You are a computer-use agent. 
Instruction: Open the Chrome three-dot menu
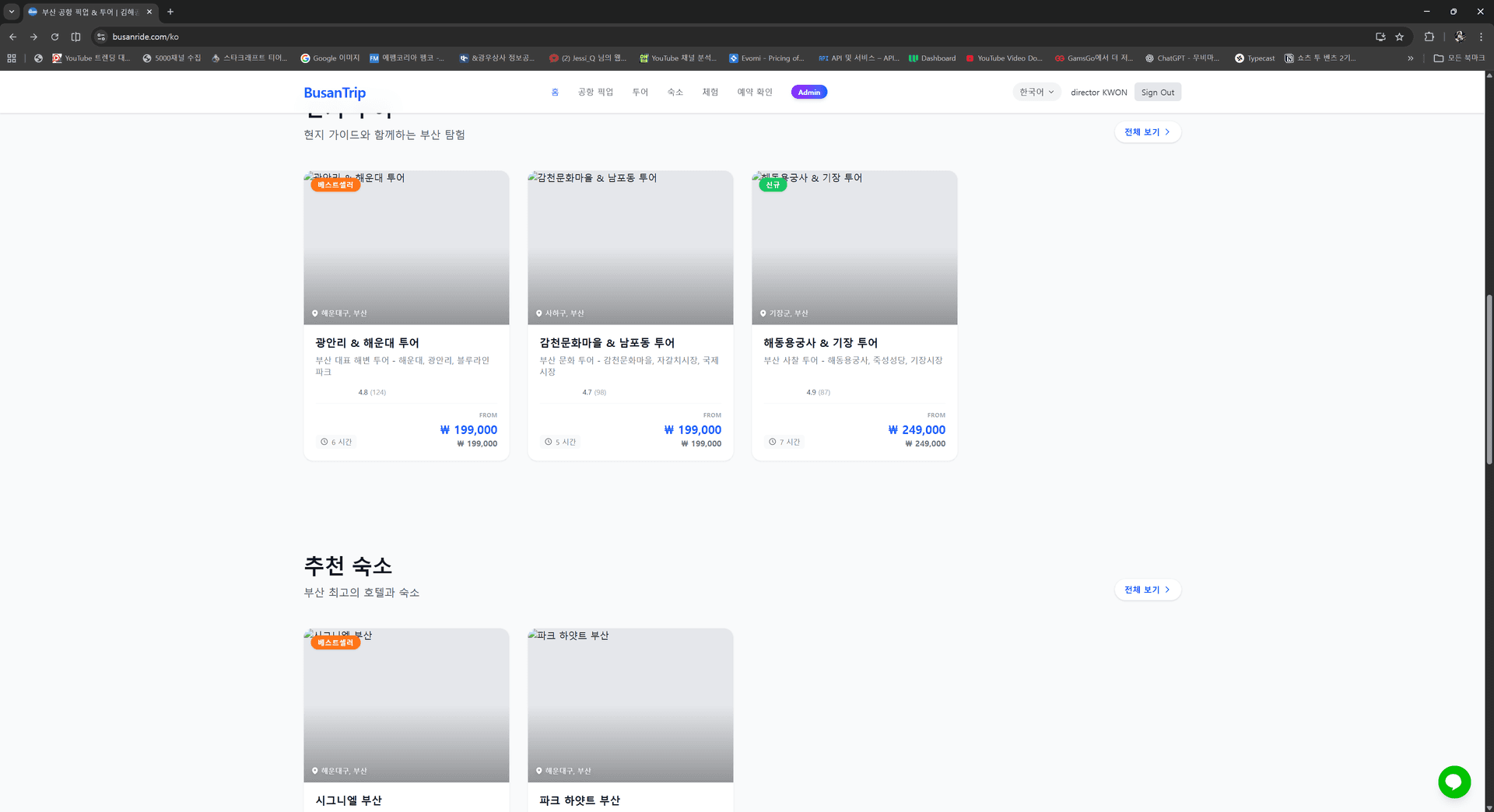[x=1481, y=37]
